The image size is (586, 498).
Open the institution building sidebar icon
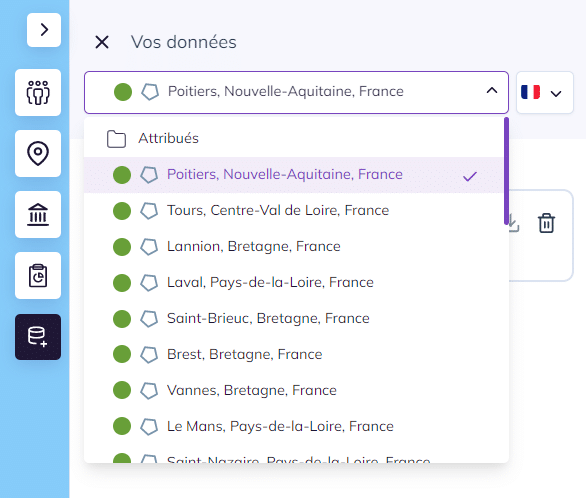(38, 214)
